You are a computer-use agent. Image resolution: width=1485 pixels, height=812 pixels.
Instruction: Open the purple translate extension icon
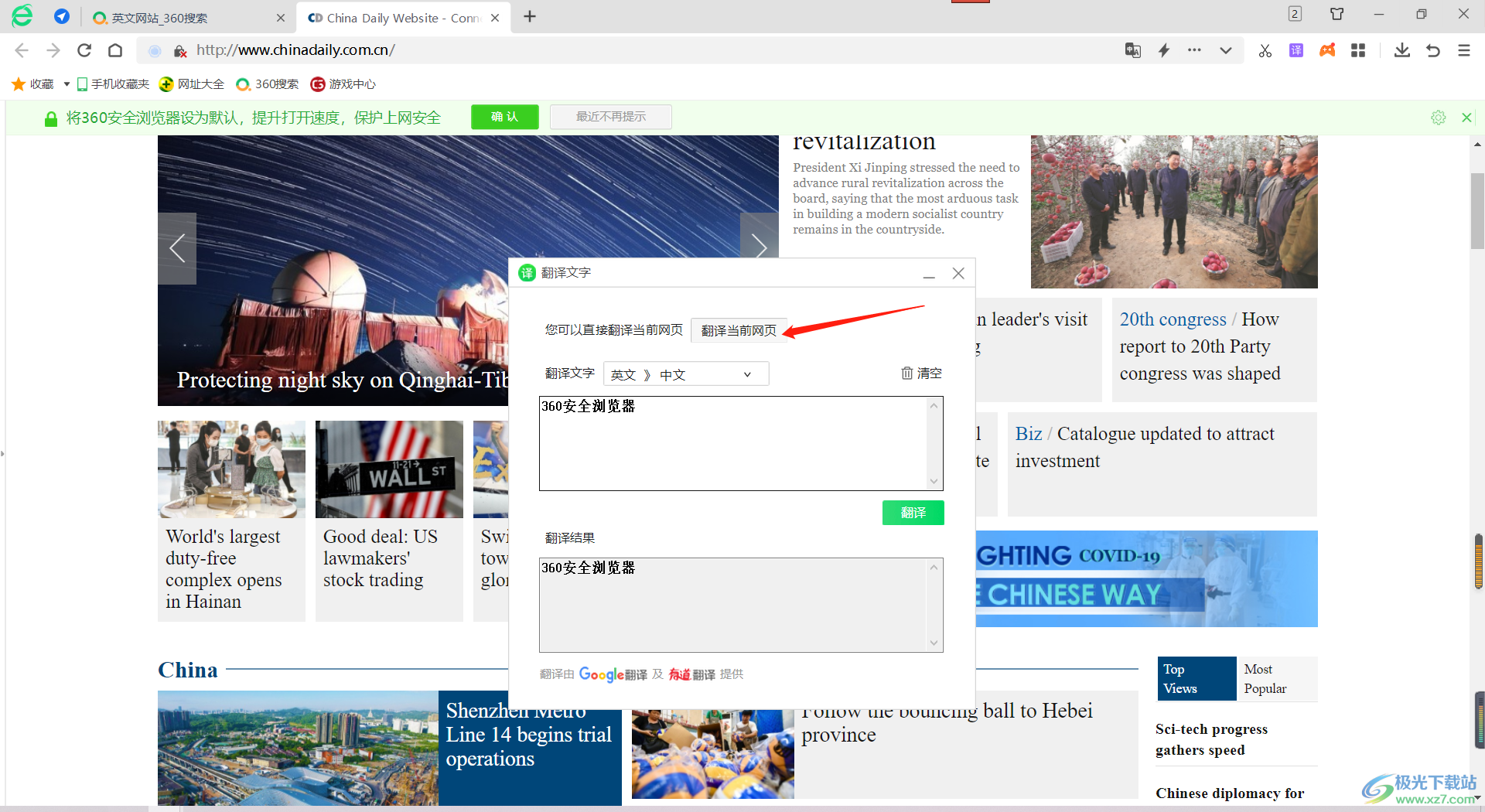[x=1296, y=50]
